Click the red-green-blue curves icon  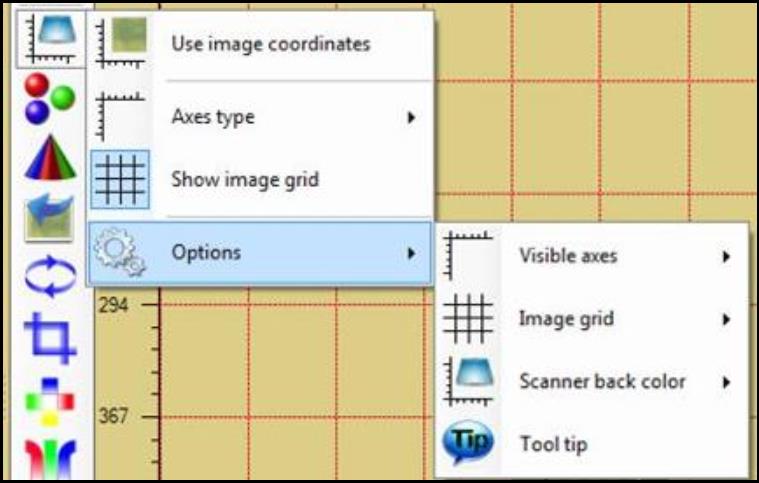point(50,458)
